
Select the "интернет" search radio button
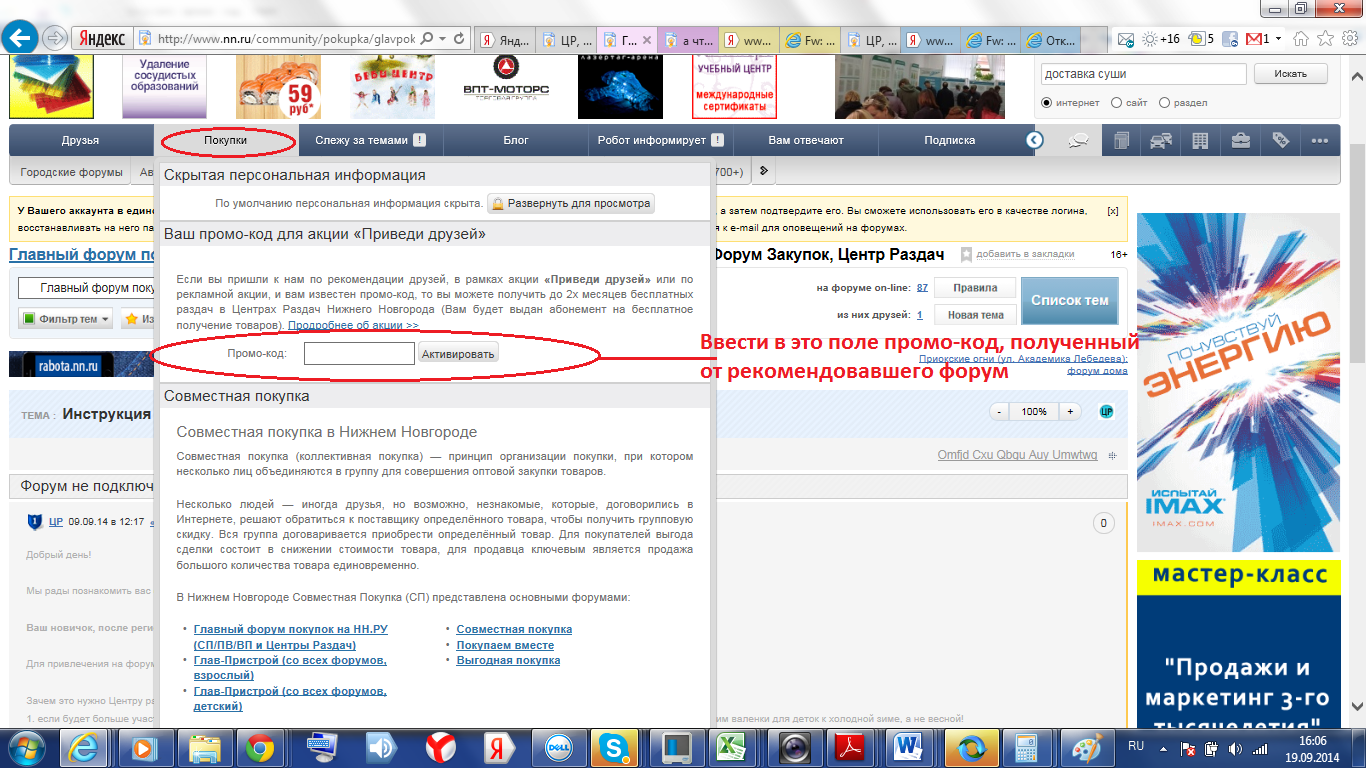(x=1047, y=103)
